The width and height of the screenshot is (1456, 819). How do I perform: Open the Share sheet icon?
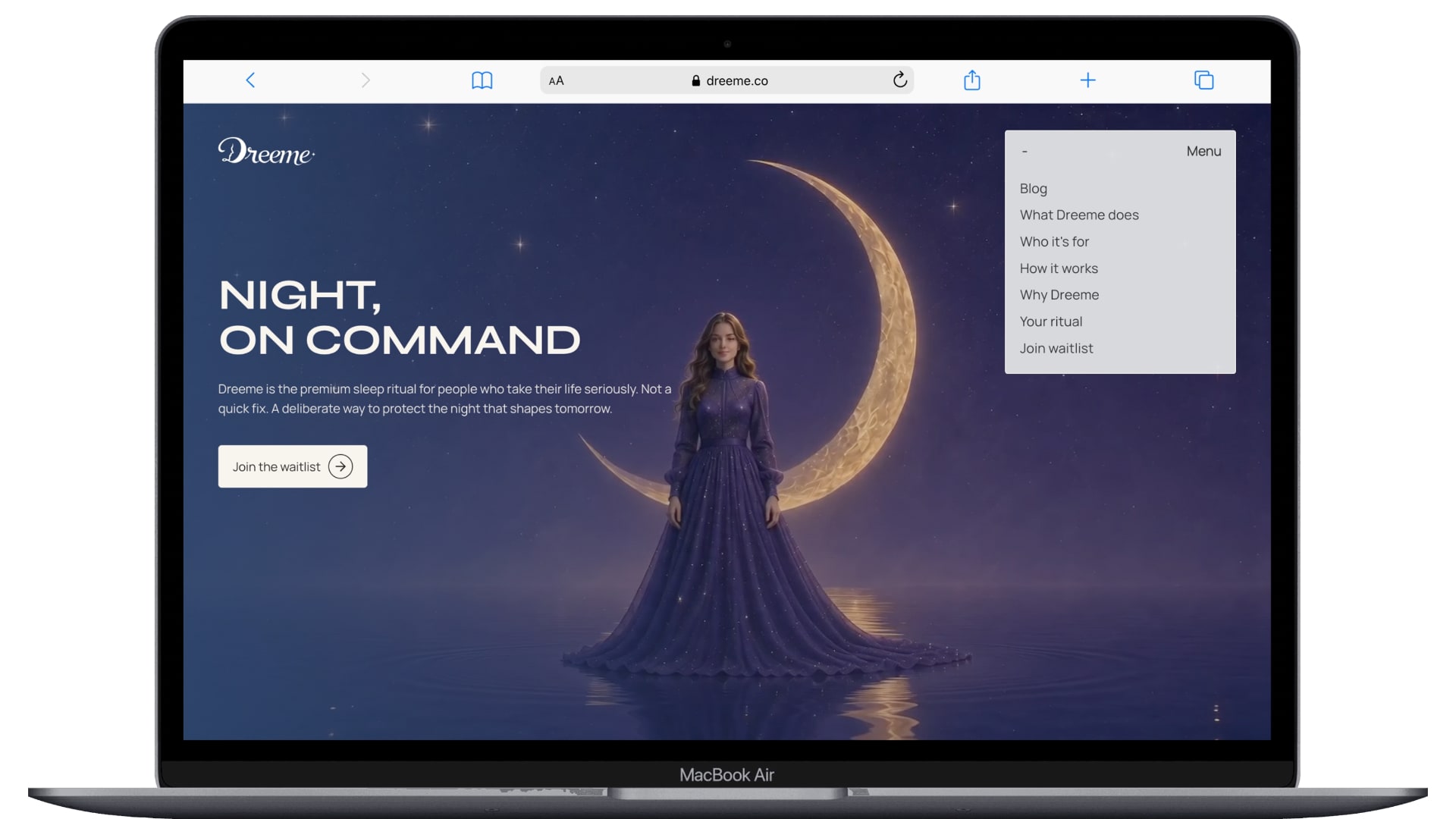click(x=972, y=80)
